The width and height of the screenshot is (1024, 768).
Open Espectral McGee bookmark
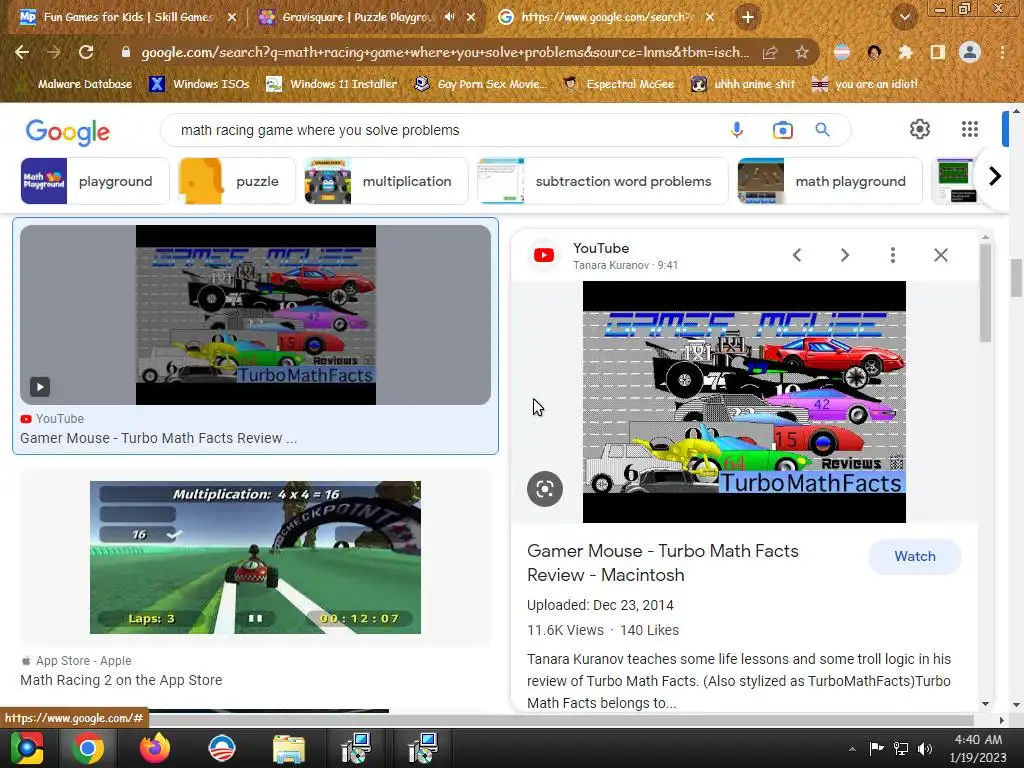point(618,84)
